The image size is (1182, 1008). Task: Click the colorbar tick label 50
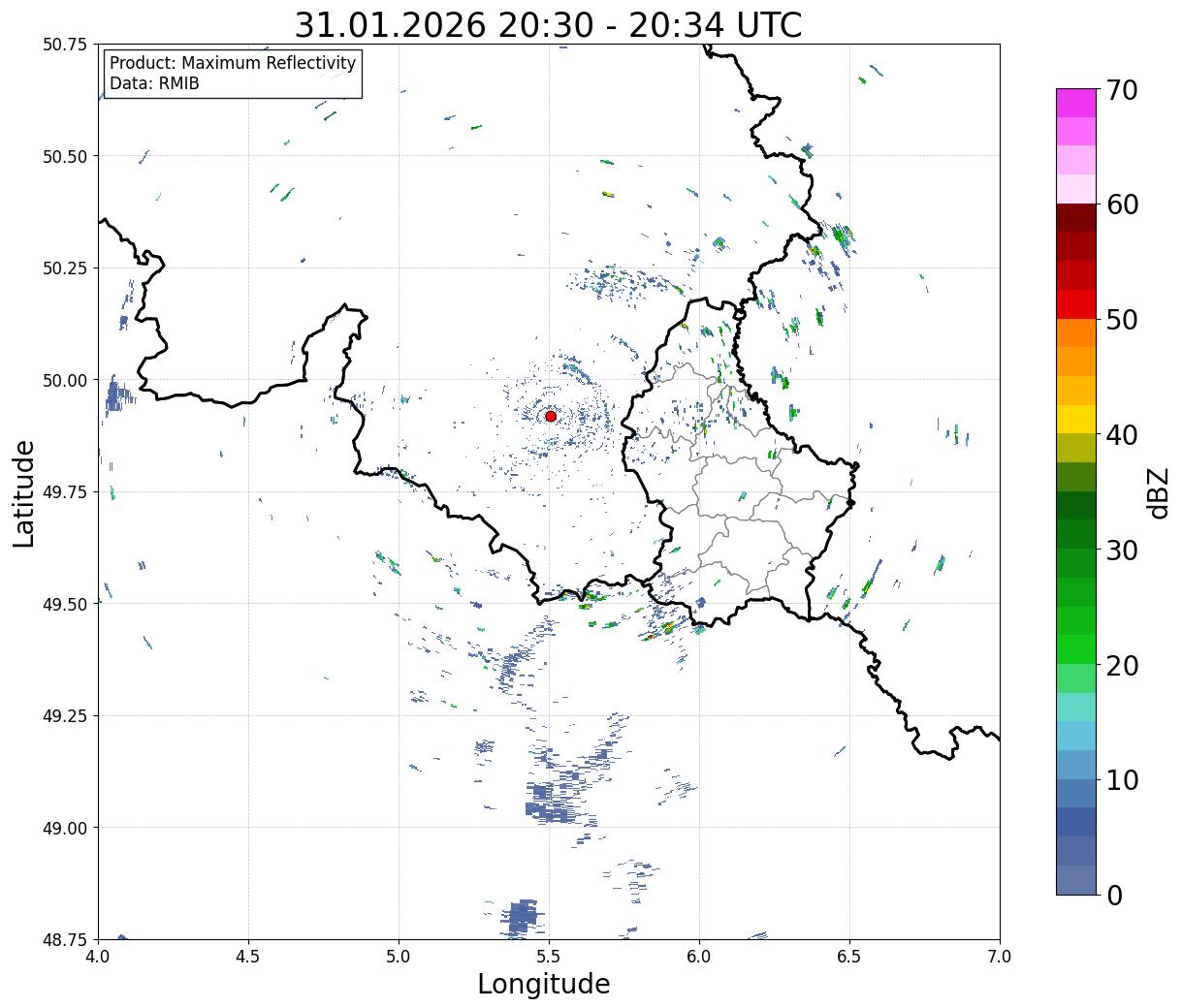coord(1123,320)
